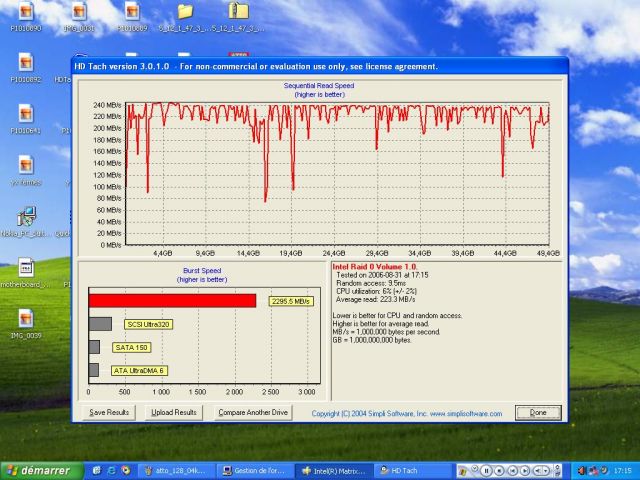This screenshot has height=480, width=640.
Task: Click the ATA UltraDMA 6 label
Action: (x=139, y=371)
